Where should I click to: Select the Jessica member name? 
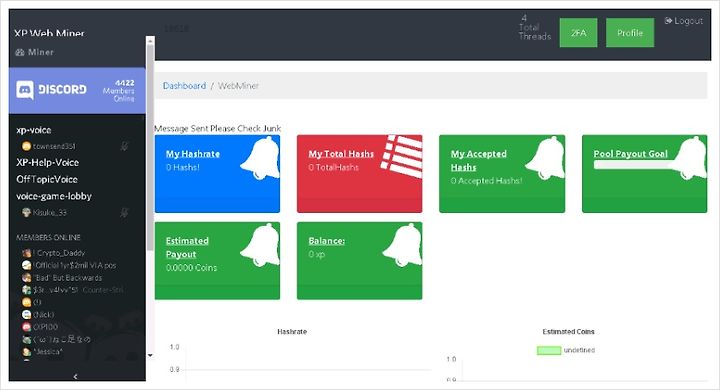point(48,351)
